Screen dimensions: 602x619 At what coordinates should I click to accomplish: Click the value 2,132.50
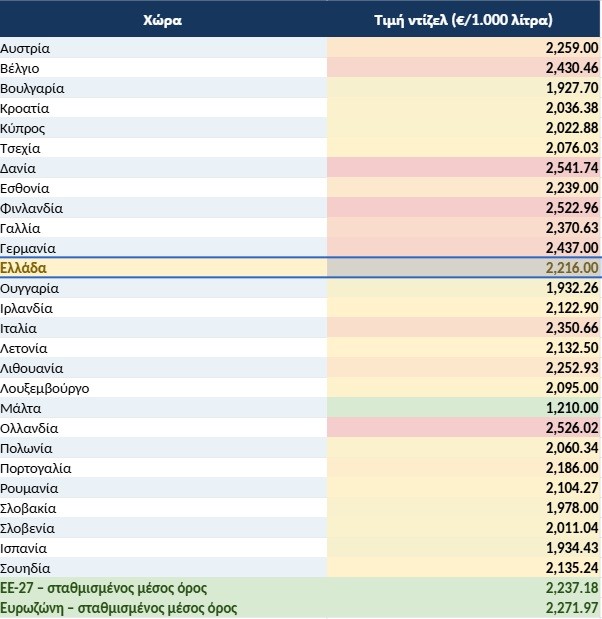[572, 348]
